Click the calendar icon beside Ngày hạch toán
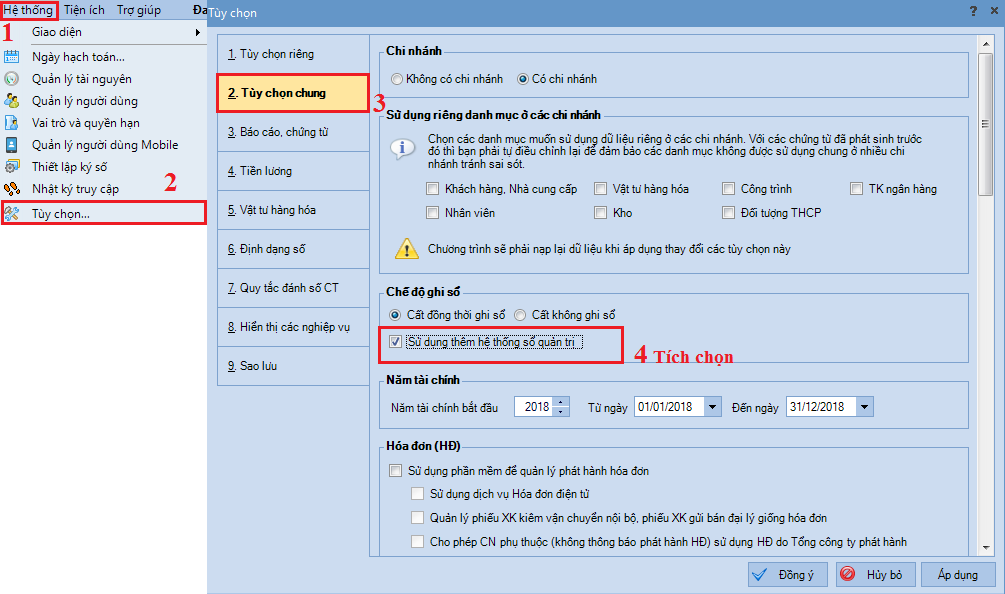 (12, 56)
